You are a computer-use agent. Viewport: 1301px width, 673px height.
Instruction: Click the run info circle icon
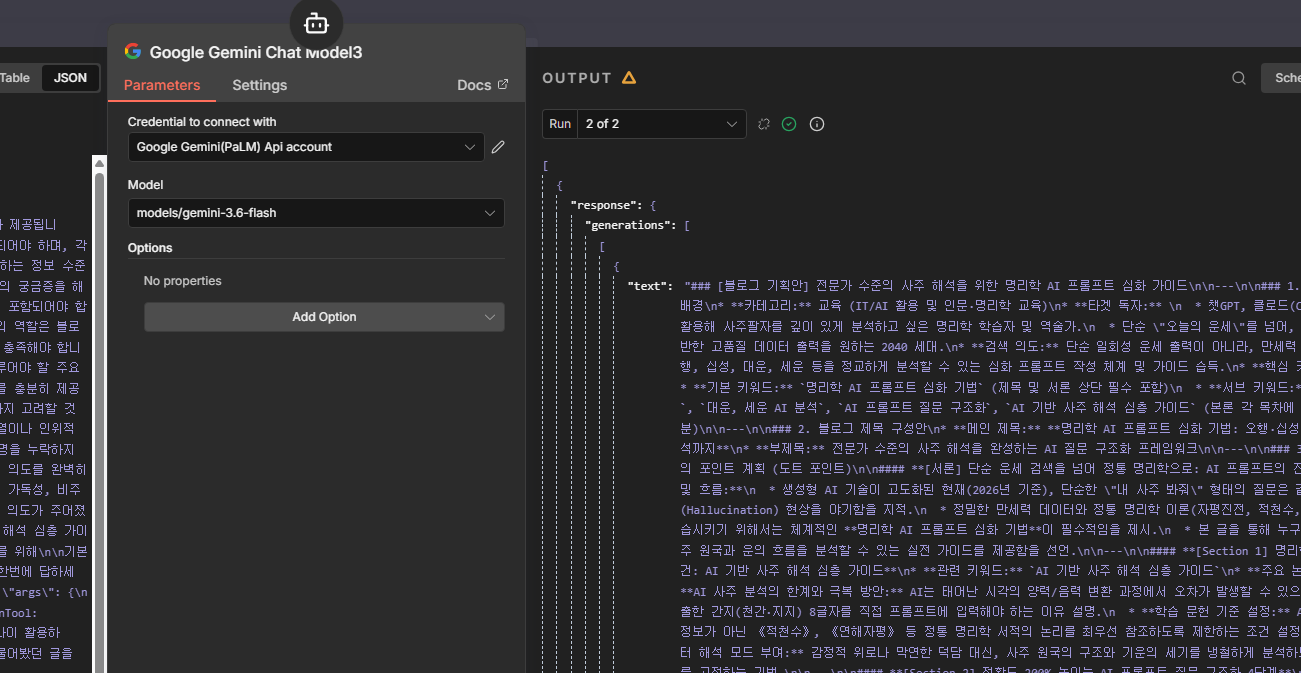coord(817,124)
